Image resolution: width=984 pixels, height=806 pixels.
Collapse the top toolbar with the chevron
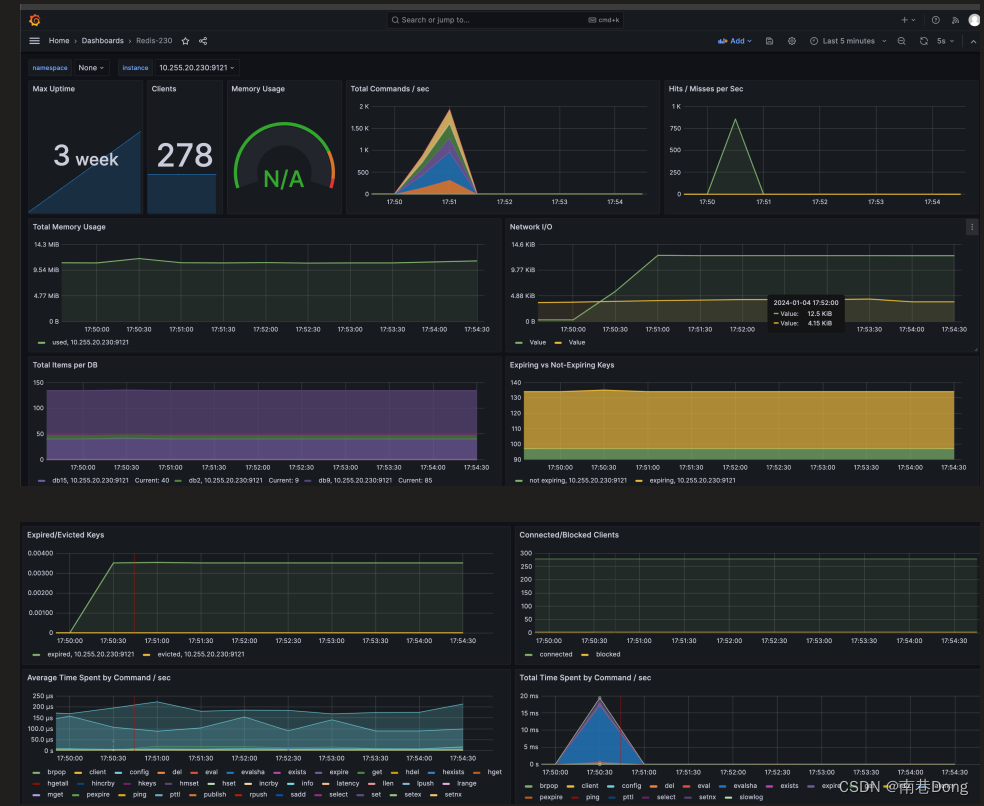(x=973, y=41)
